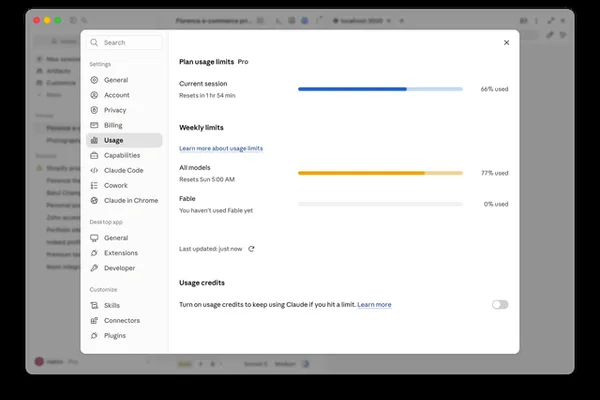This screenshot has width=600, height=400.
Task: Click "You haven't used Fable yet" text
Action: tap(216, 211)
